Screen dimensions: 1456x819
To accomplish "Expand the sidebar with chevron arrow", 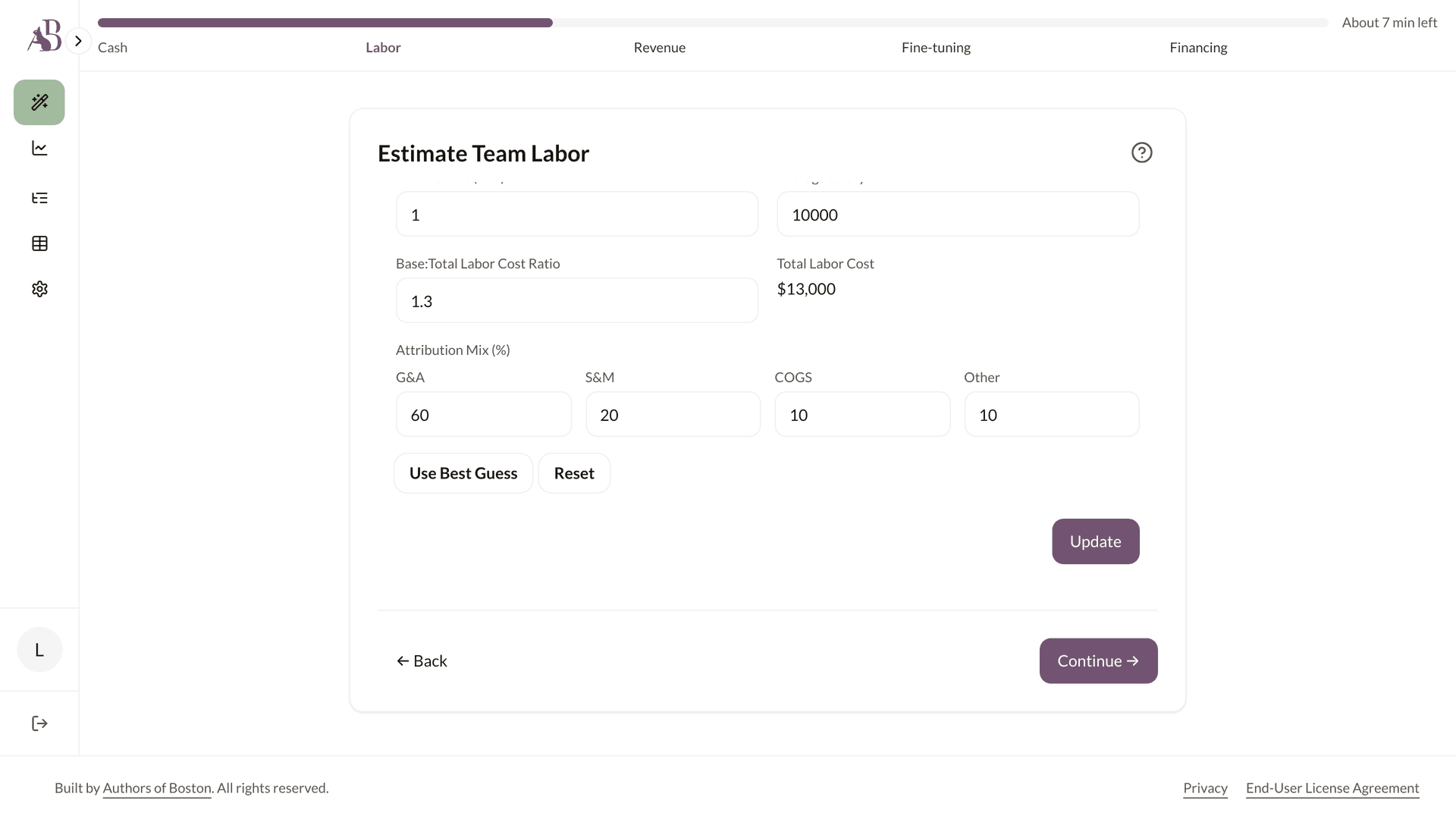I will point(78,41).
